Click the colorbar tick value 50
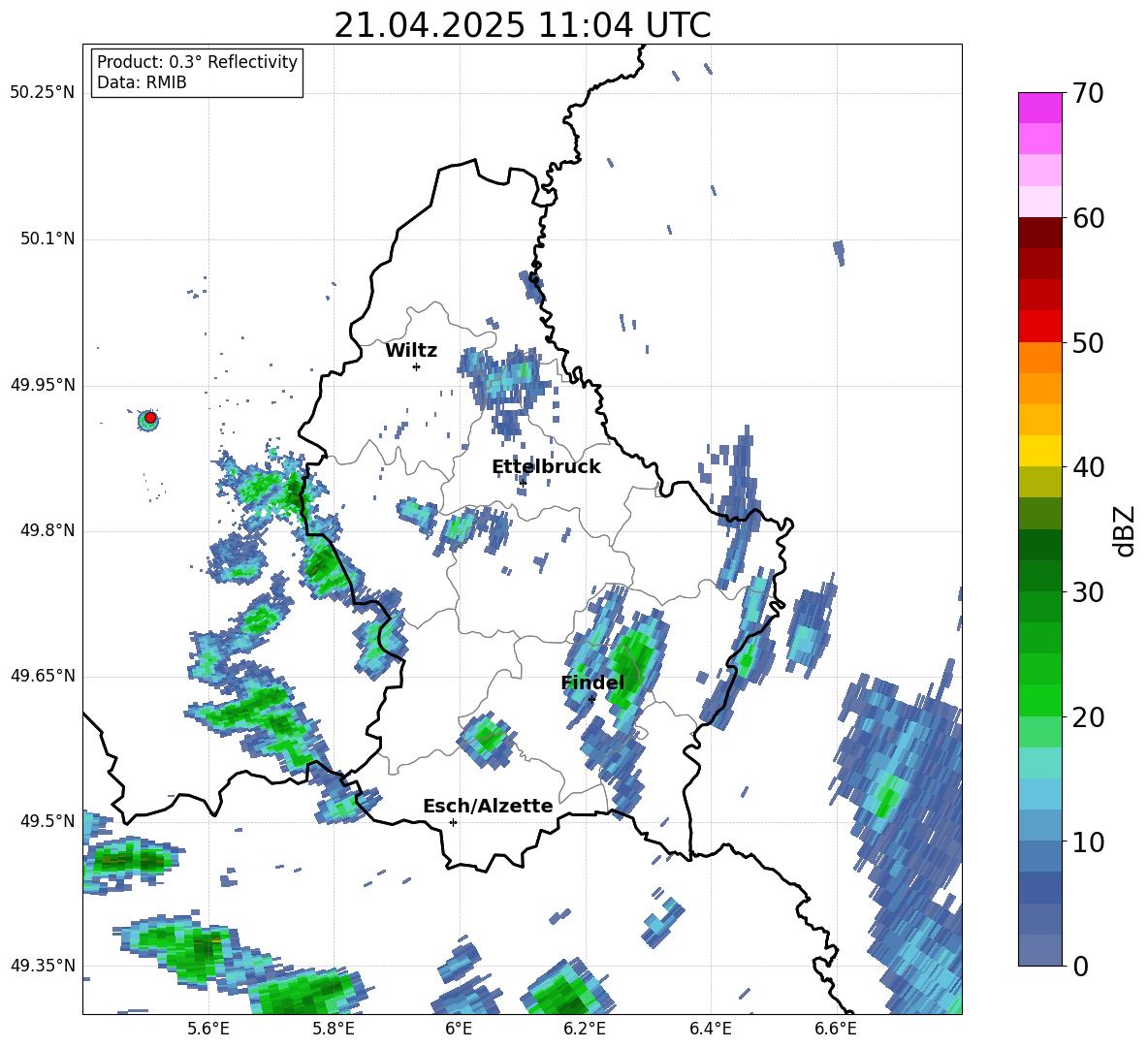The height and width of the screenshot is (1048, 1148). [x=1088, y=342]
